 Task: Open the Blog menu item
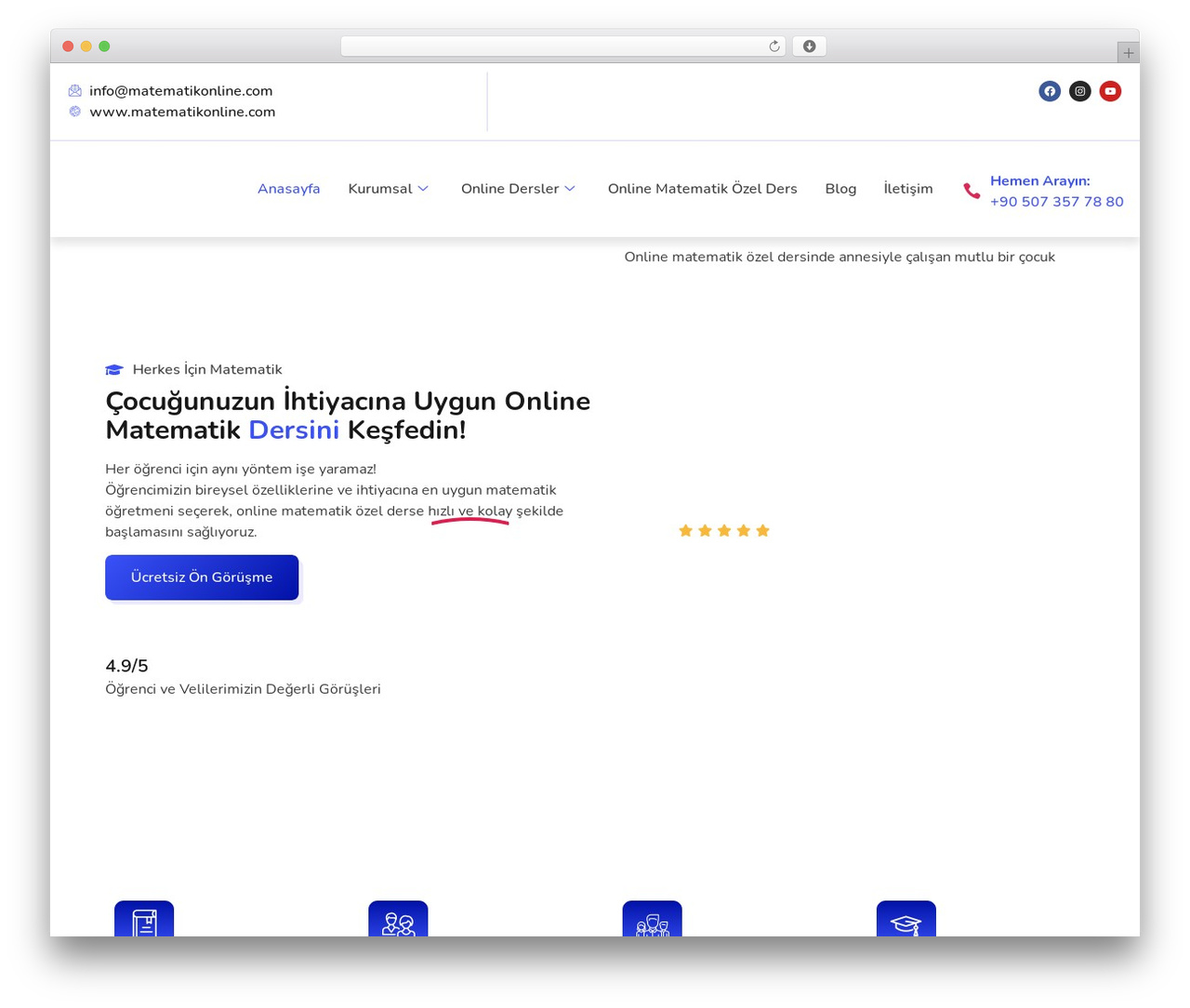840,189
